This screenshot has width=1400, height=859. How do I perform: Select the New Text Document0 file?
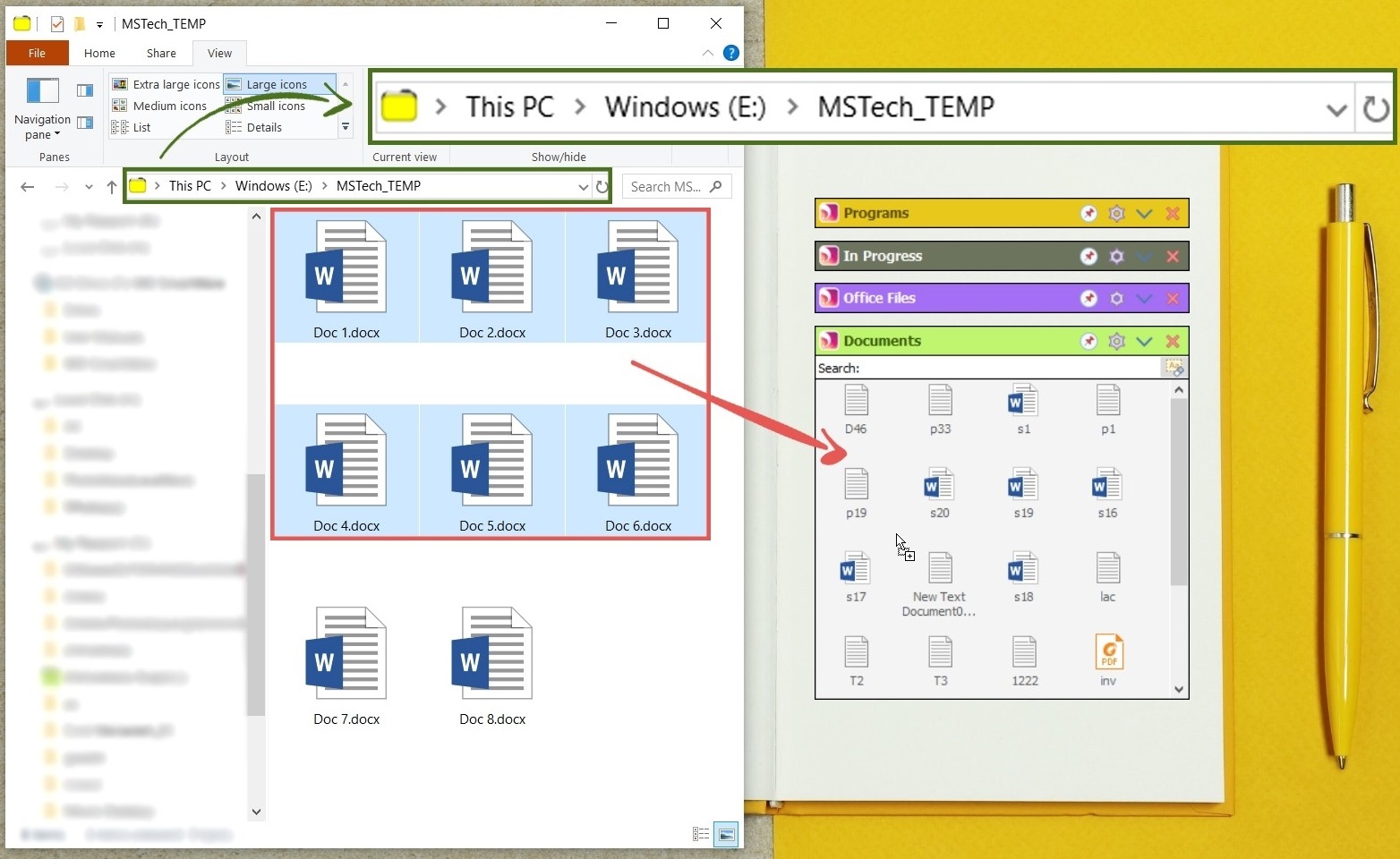pyautogui.click(x=939, y=584)
